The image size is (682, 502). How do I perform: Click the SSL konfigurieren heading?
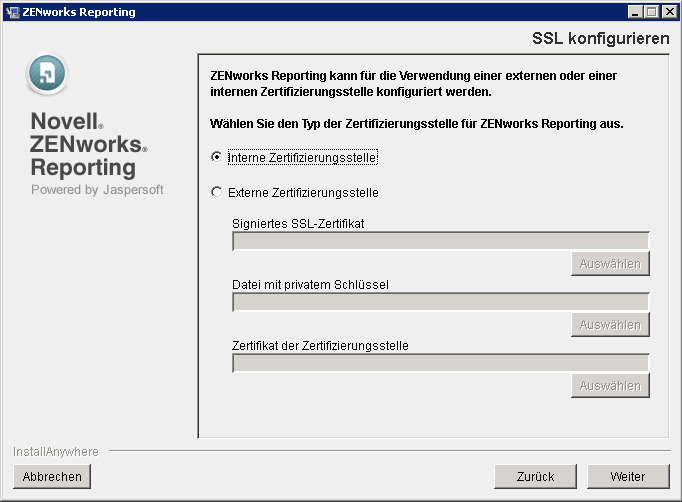tap(601, 39)
